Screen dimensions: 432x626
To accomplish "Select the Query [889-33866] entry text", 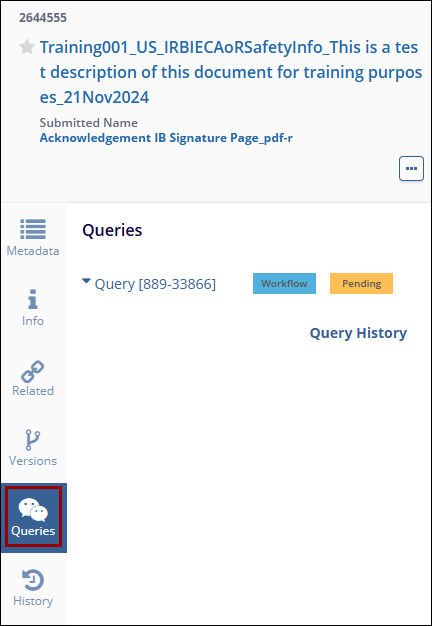I will point(155,284).
